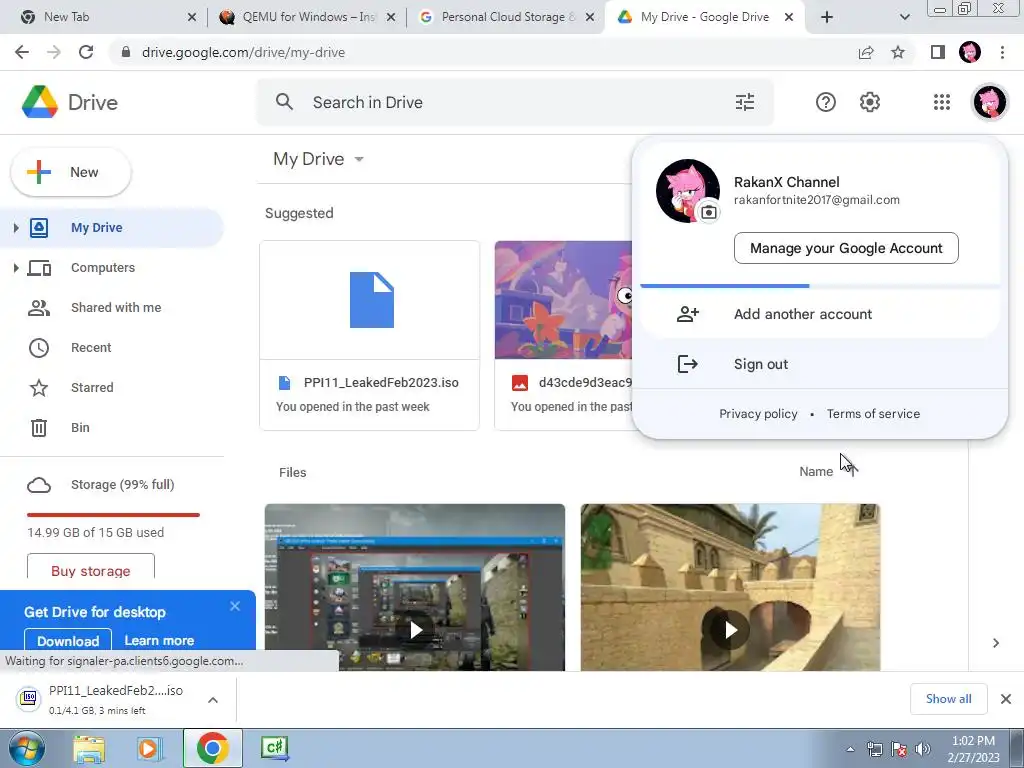Click the Action Center flag icon

click(899, 749)
